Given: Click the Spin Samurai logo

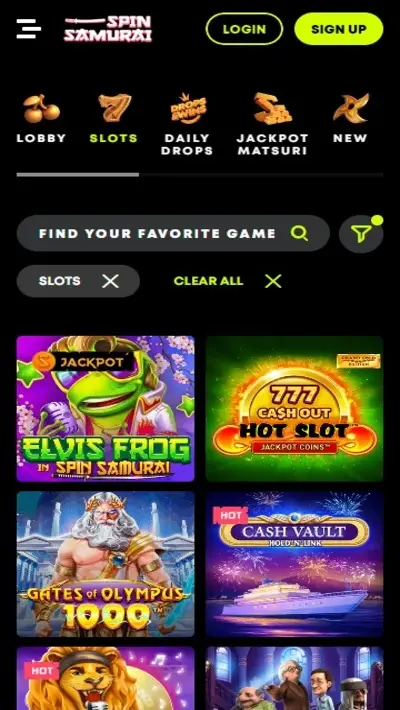Looking at the screenshot, I should (x=108, y=29).
